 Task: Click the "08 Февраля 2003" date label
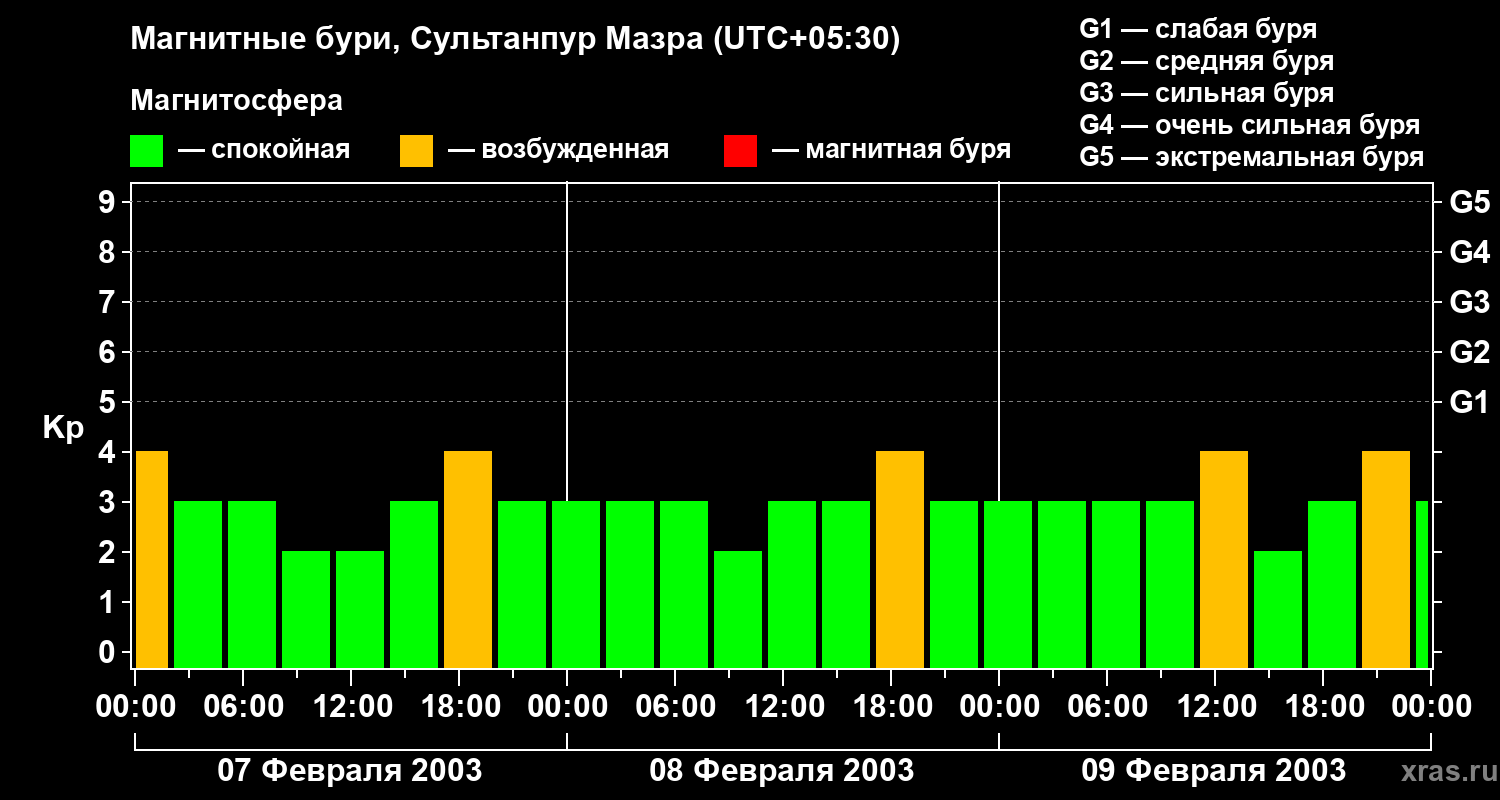pos(782,771)
